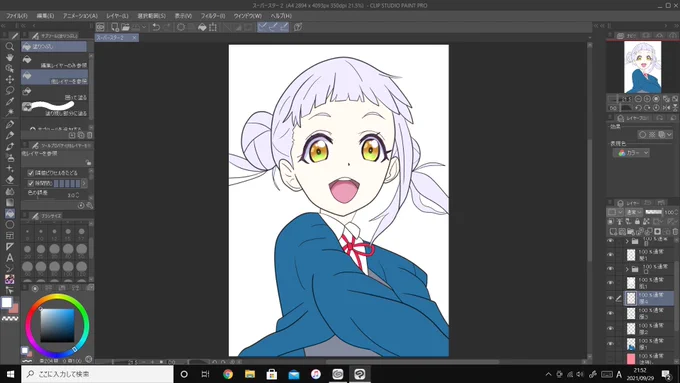Select the Frame border tool
Screen dimensions: 680x383
click(x=10, y=236)
